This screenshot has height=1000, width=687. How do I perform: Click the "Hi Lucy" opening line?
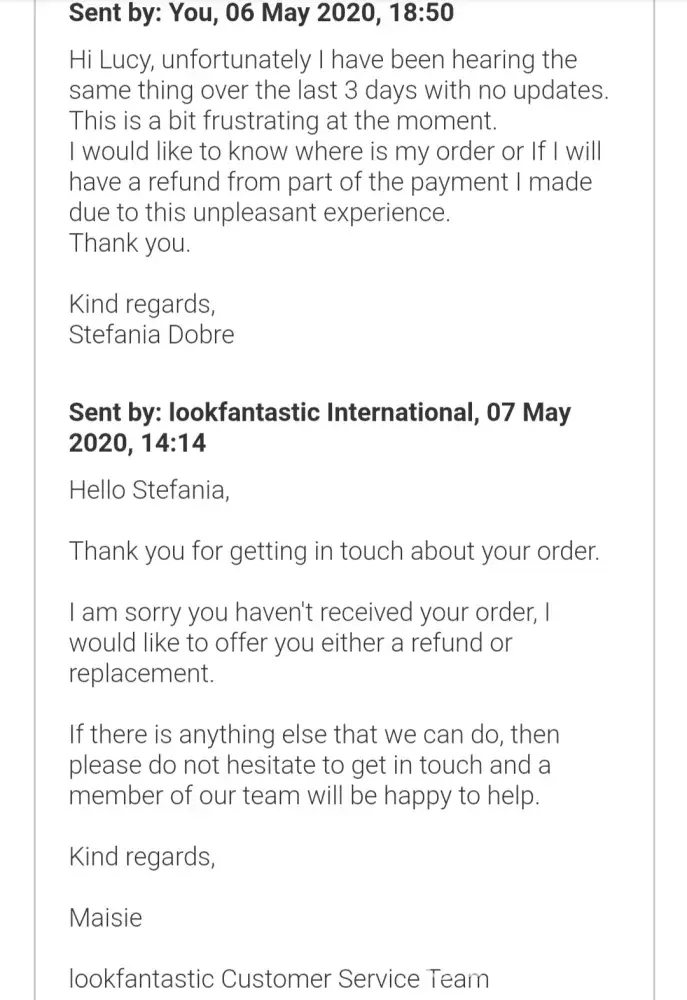coord(323,61)
